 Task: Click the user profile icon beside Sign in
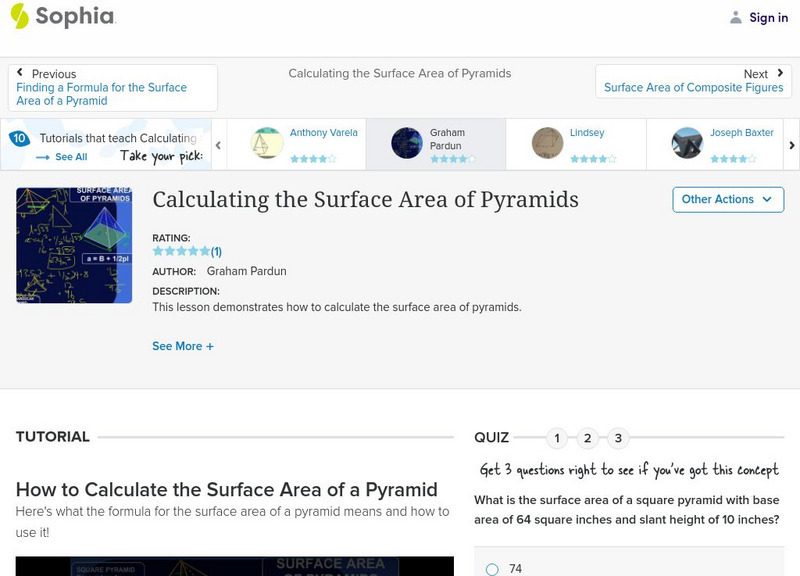point(736,17)
